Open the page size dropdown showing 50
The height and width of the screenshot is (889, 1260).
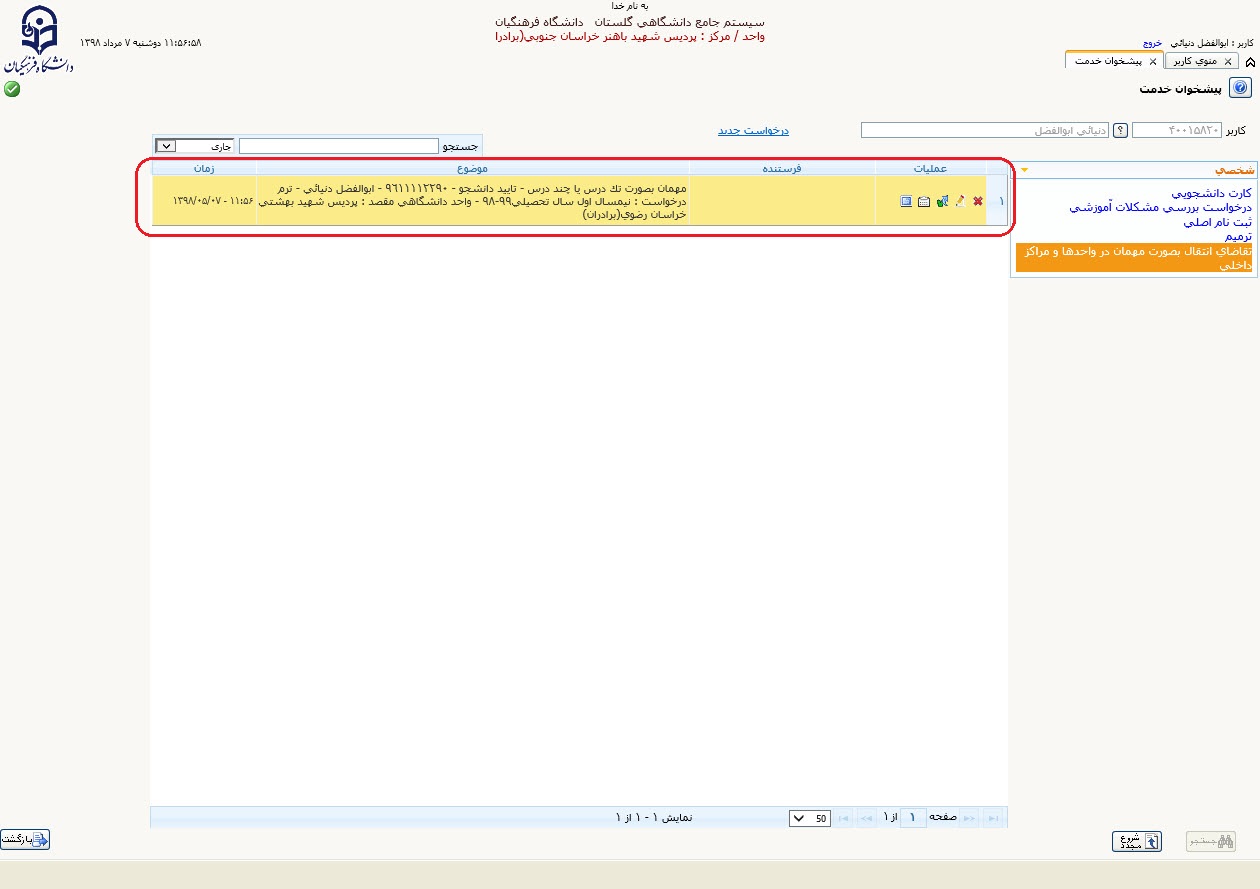pyautogui.click(x=809, y=818)
